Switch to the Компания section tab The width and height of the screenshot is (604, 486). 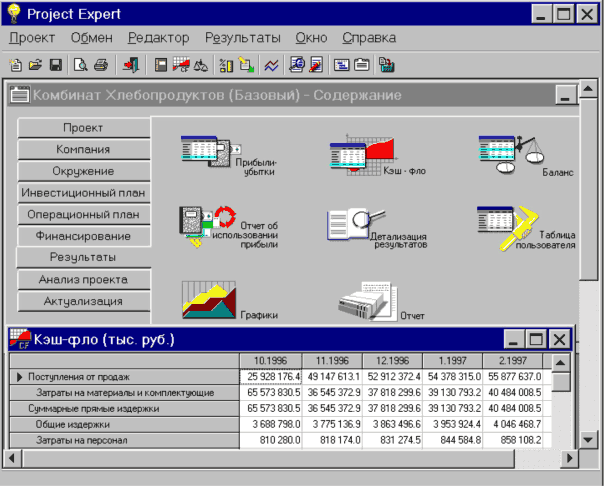(84, 149)
